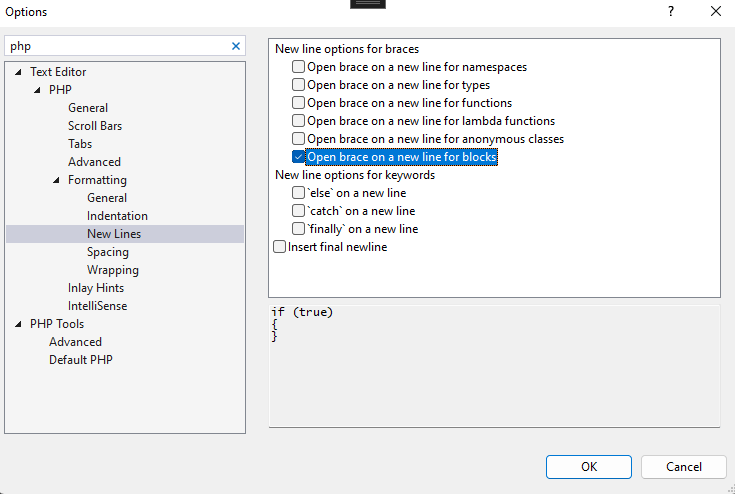The height and width of the screenshot is (494, 735).
Task: Click the Cancel button
Action: click(x=683, y=466)
